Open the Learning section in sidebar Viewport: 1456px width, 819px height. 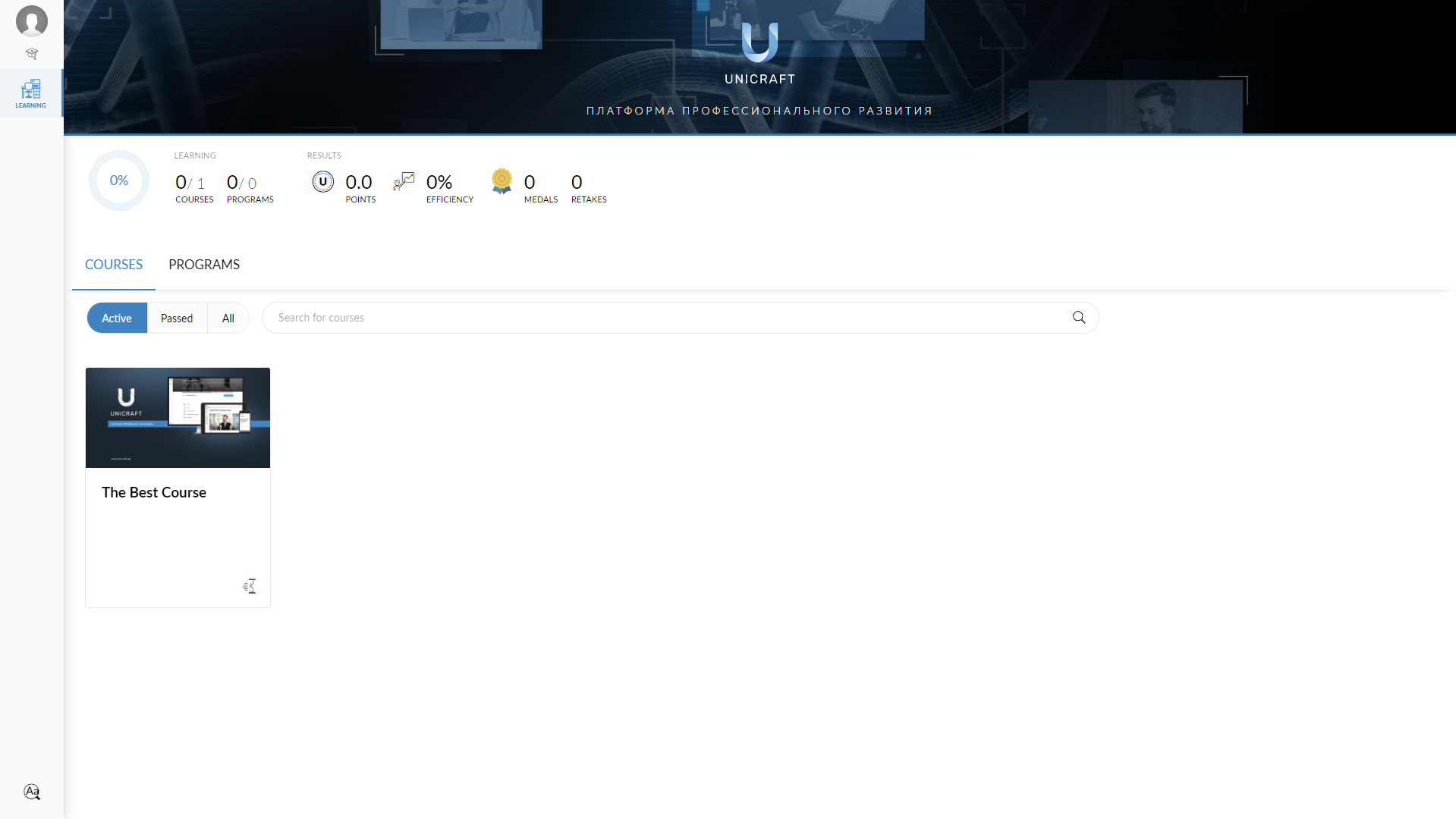(x=31, y=93)
